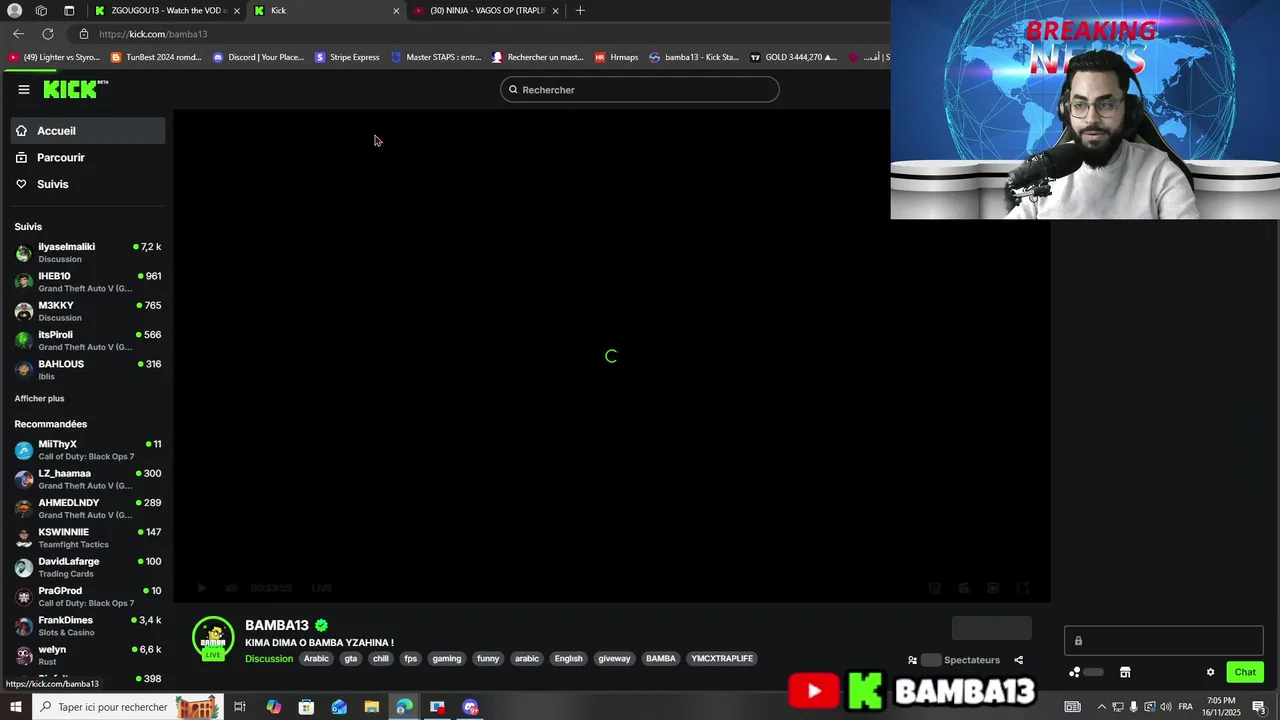
Task: Open IHEB10 followed channel
Action: click(x=88, y=281)
